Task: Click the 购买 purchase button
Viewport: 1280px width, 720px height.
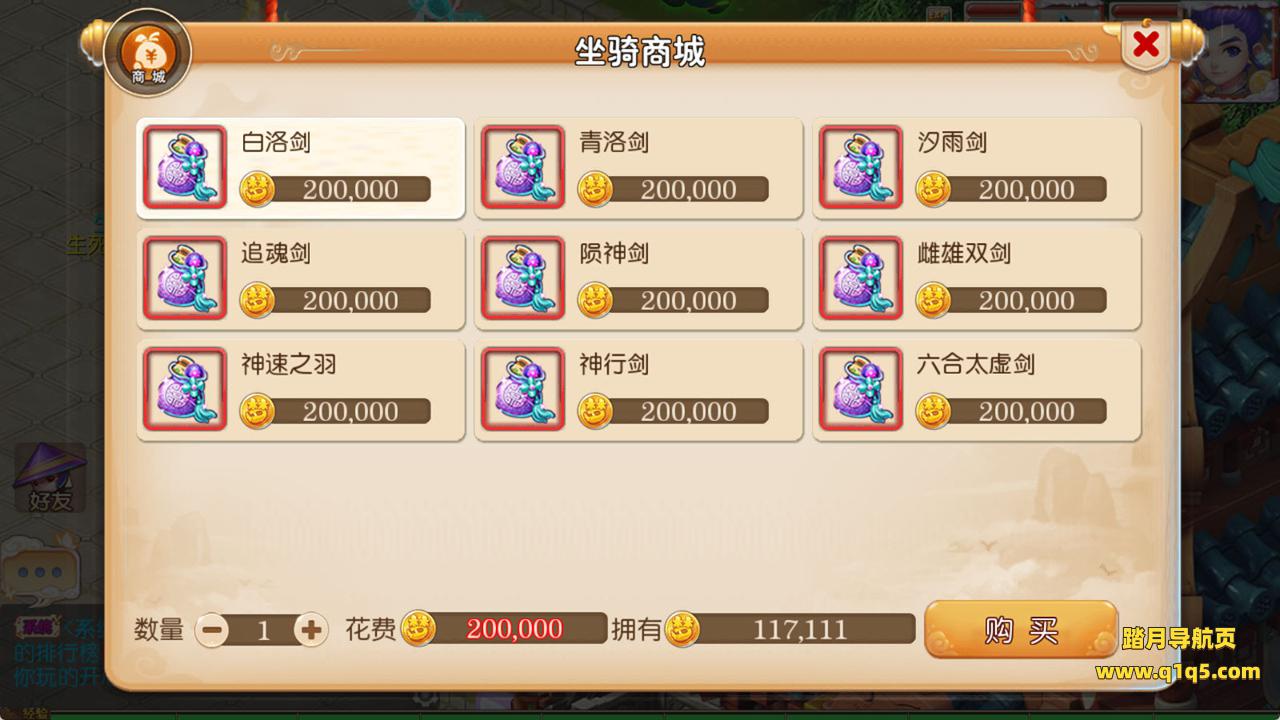Action: coord(1020,630)
